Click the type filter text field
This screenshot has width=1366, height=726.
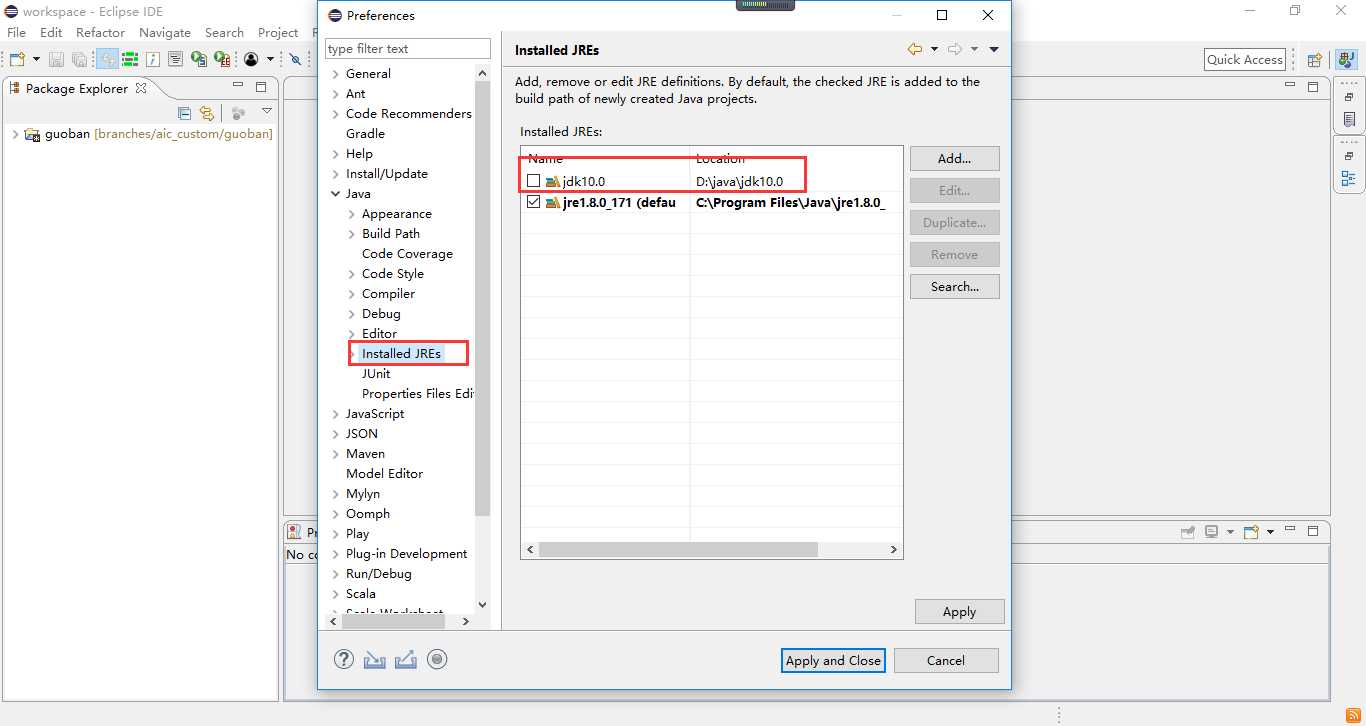point(408,48)
